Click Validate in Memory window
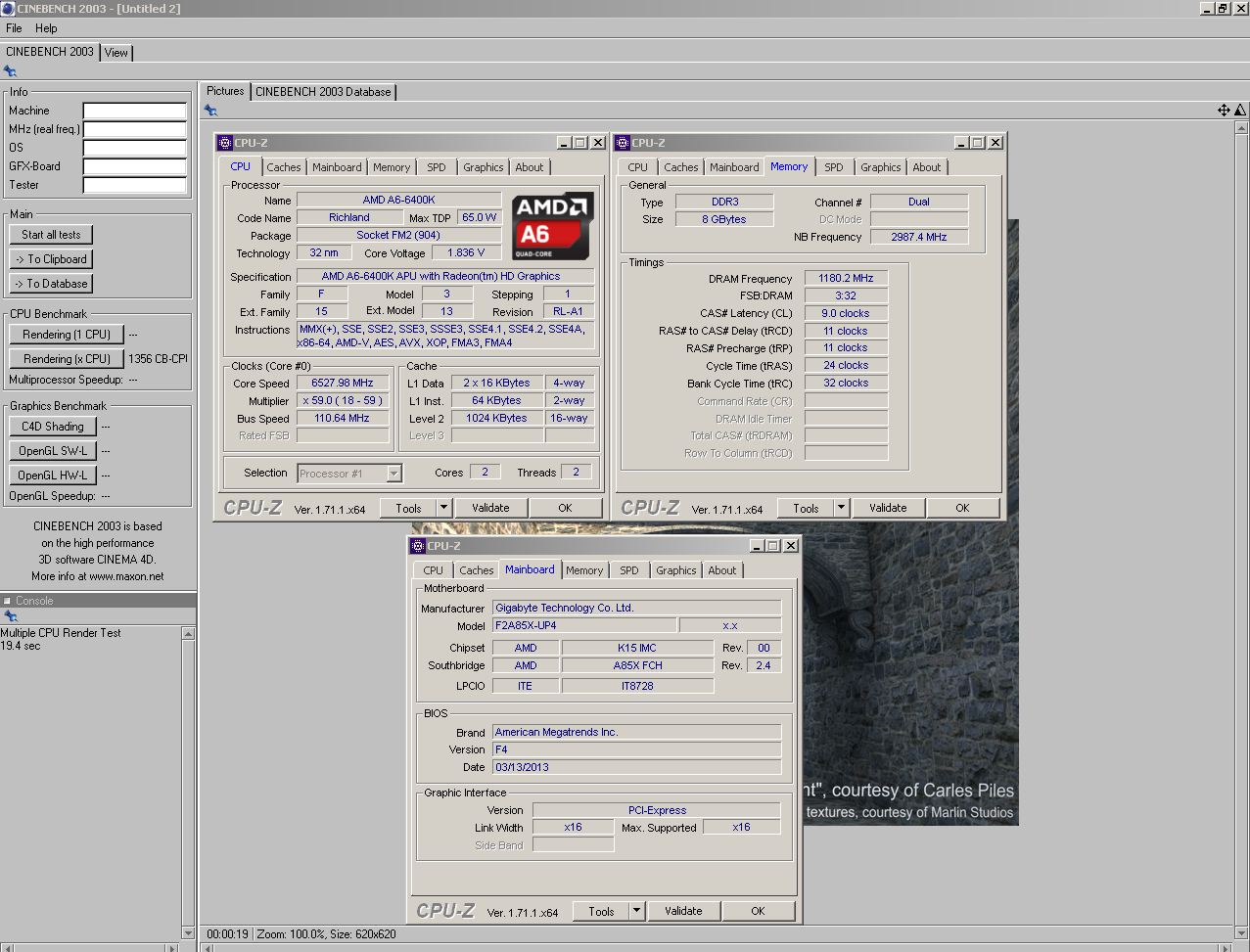This screenshot has height=952, width=1250. [888, 508]
